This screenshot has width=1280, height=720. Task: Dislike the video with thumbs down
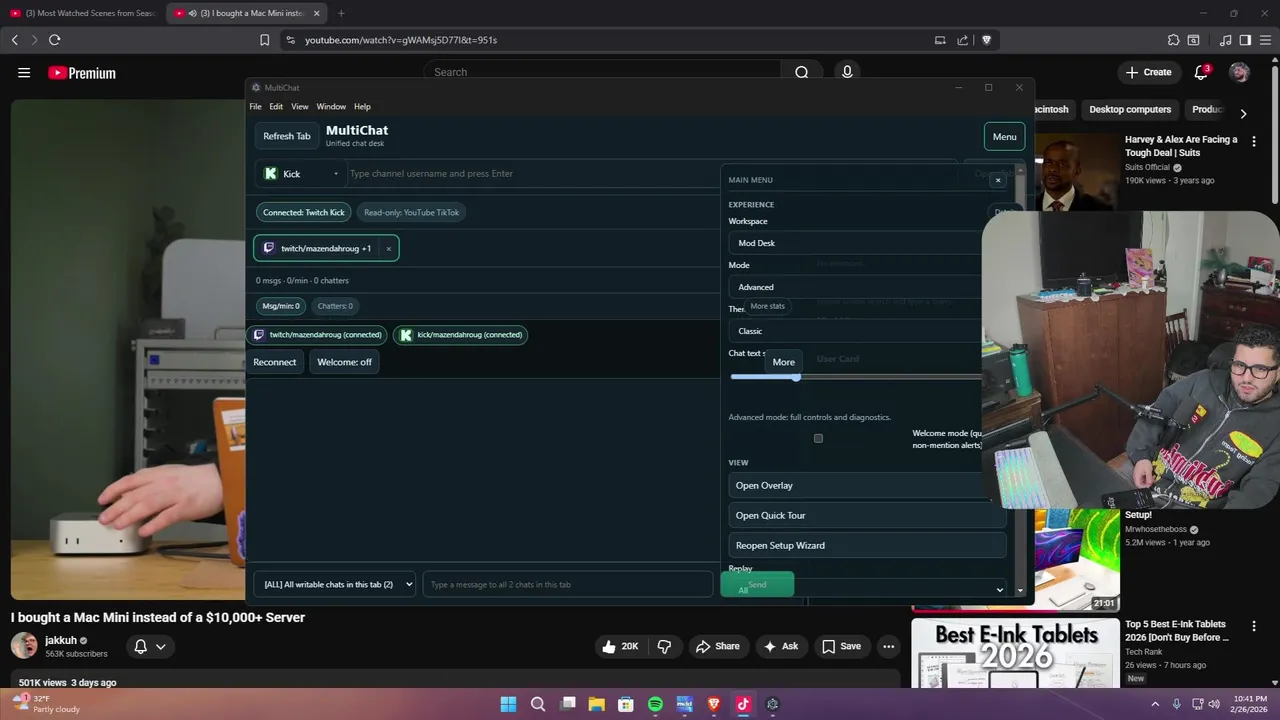pos(664,646)
